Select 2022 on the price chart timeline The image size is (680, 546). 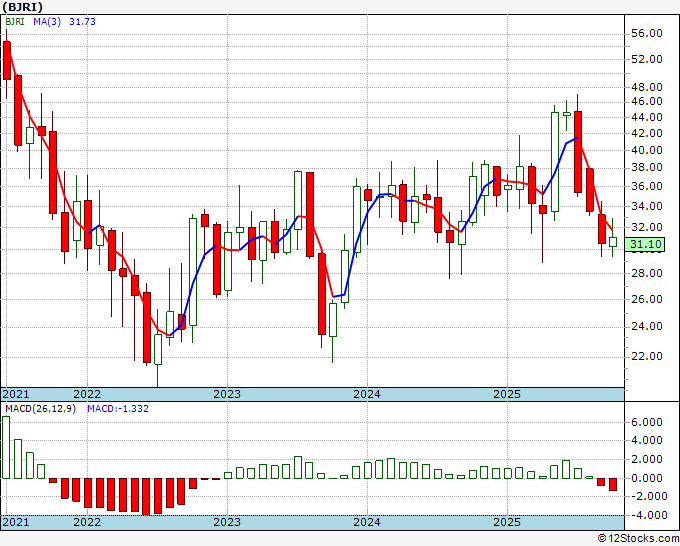click(x=87, y=394)
